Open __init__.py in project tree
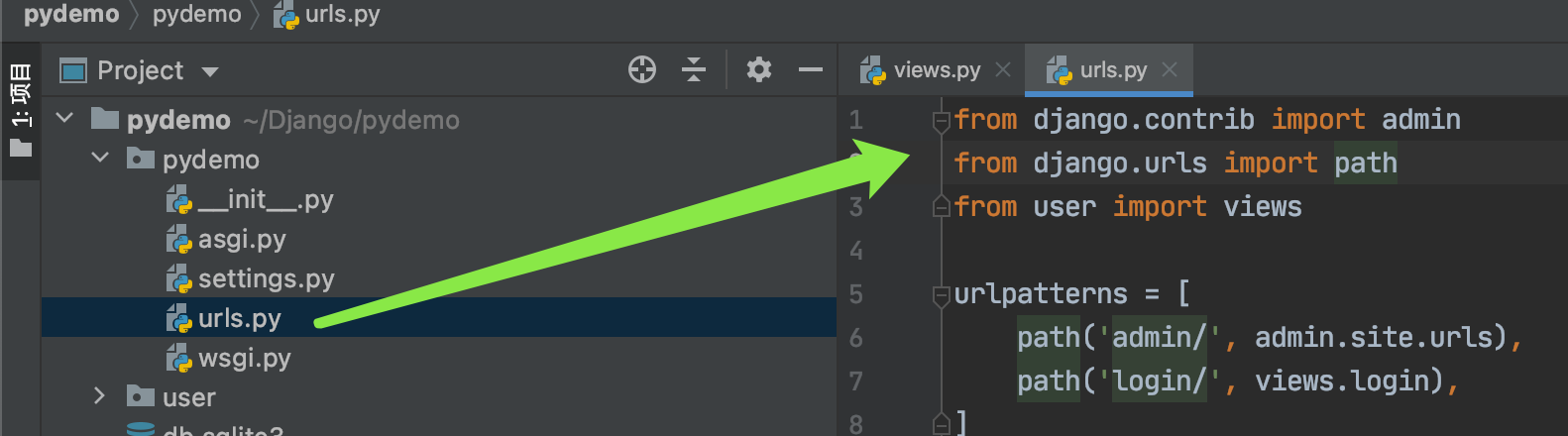This screenshot has height=436, width=1568. click(265, 199)
